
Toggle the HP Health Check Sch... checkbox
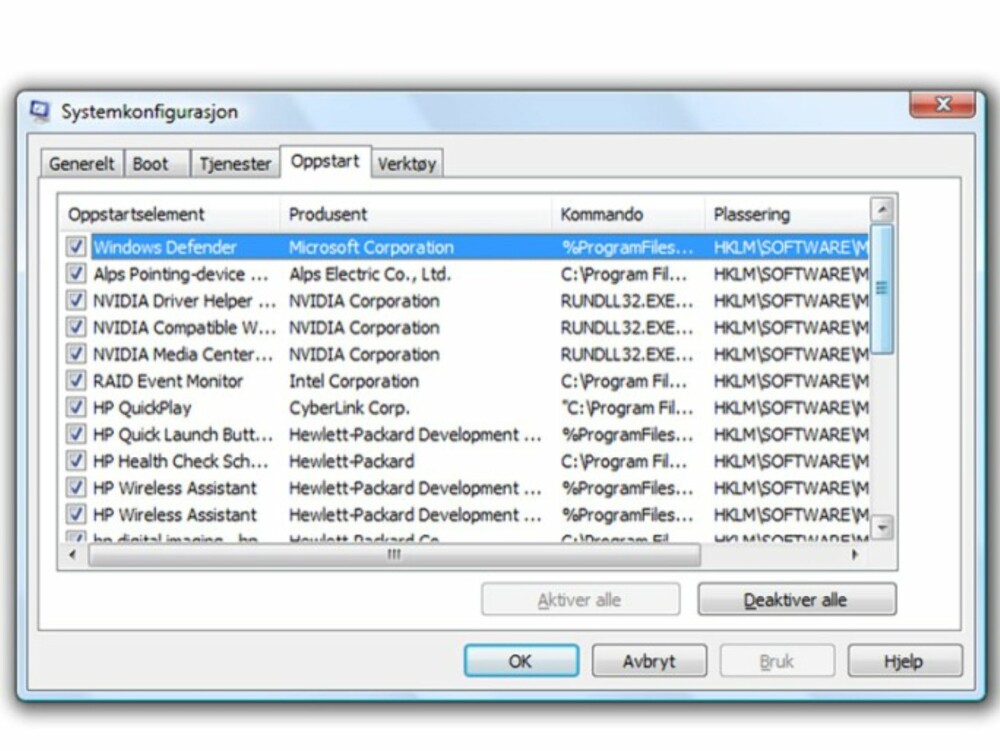point(76,461)
